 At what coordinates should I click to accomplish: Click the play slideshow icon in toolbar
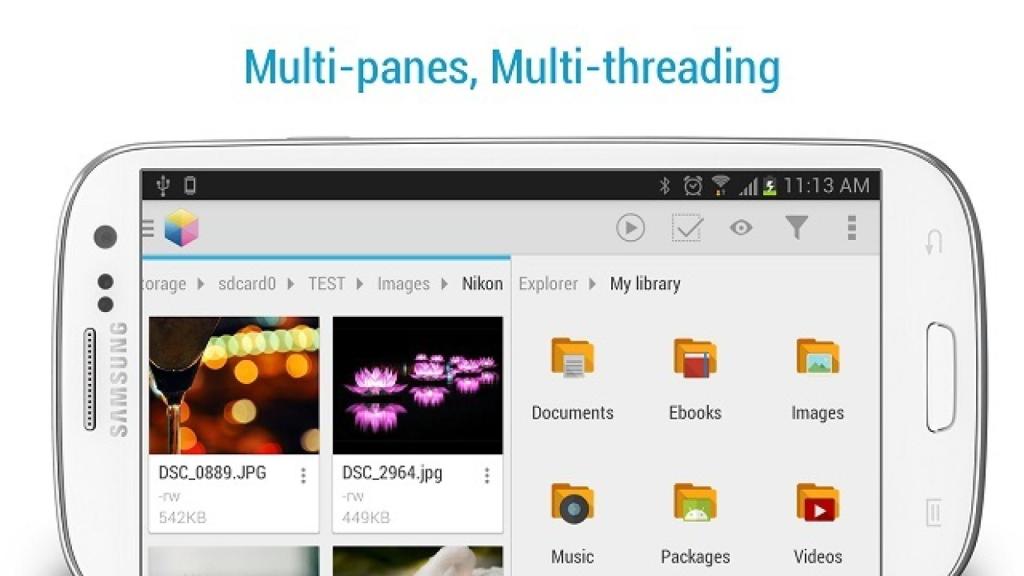630,228
